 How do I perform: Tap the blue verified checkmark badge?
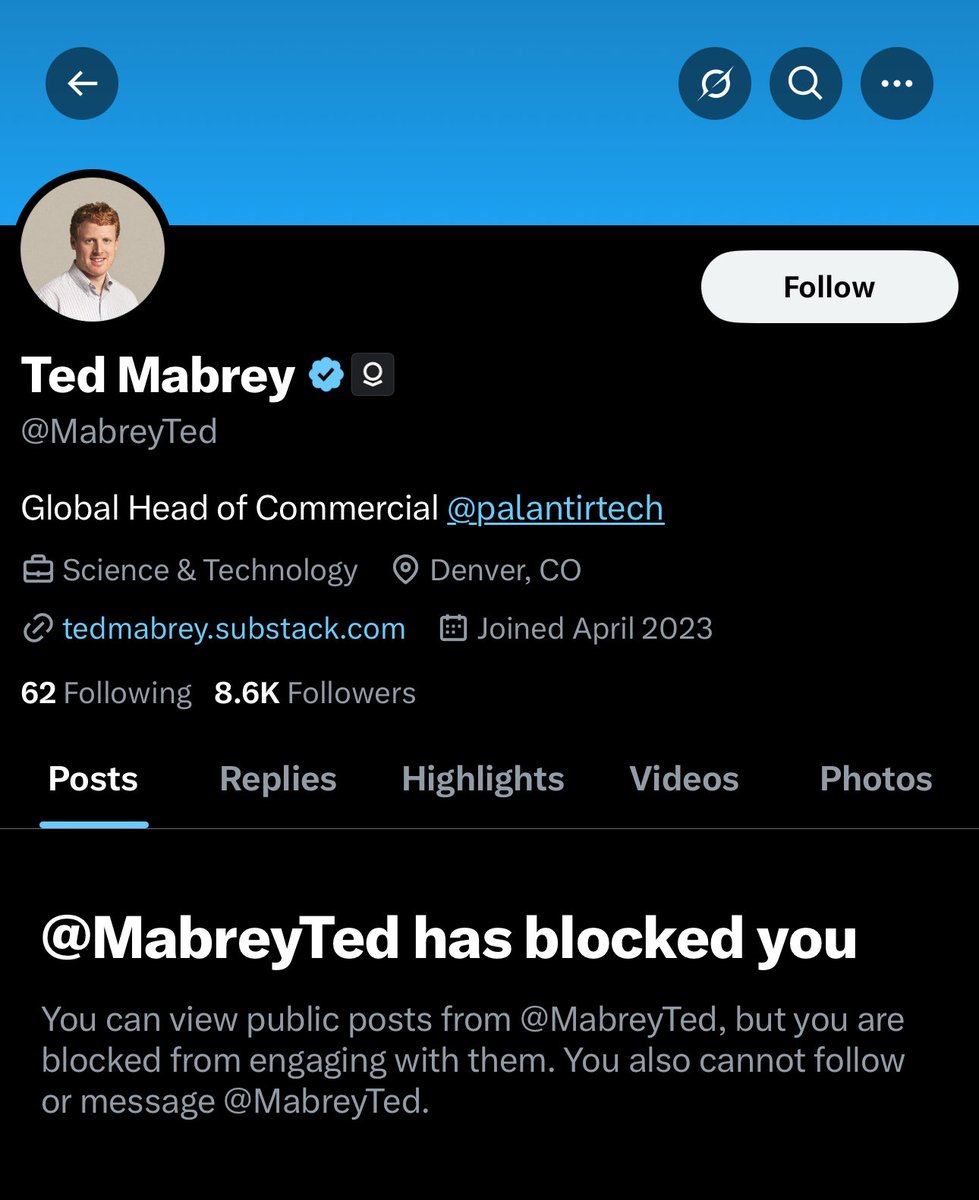click(326, 376)
